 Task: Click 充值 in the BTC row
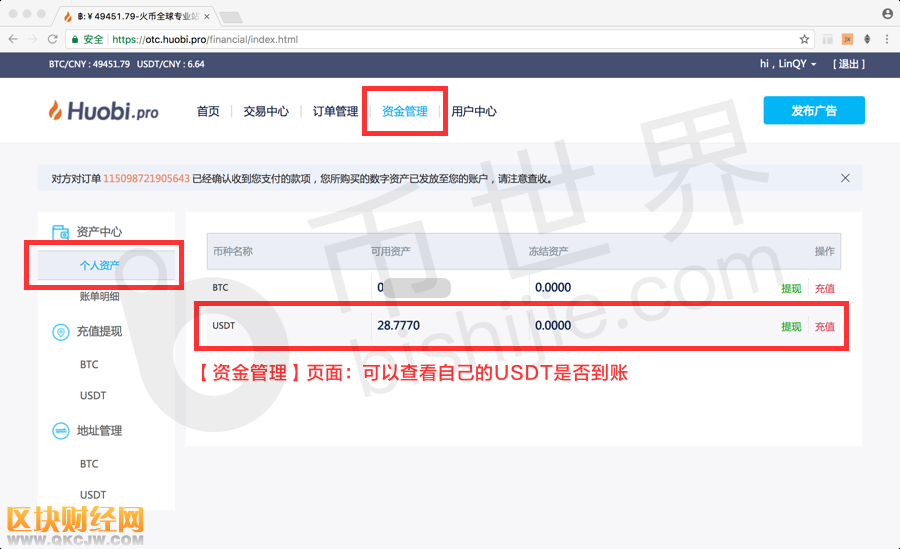tap(825, 289)
